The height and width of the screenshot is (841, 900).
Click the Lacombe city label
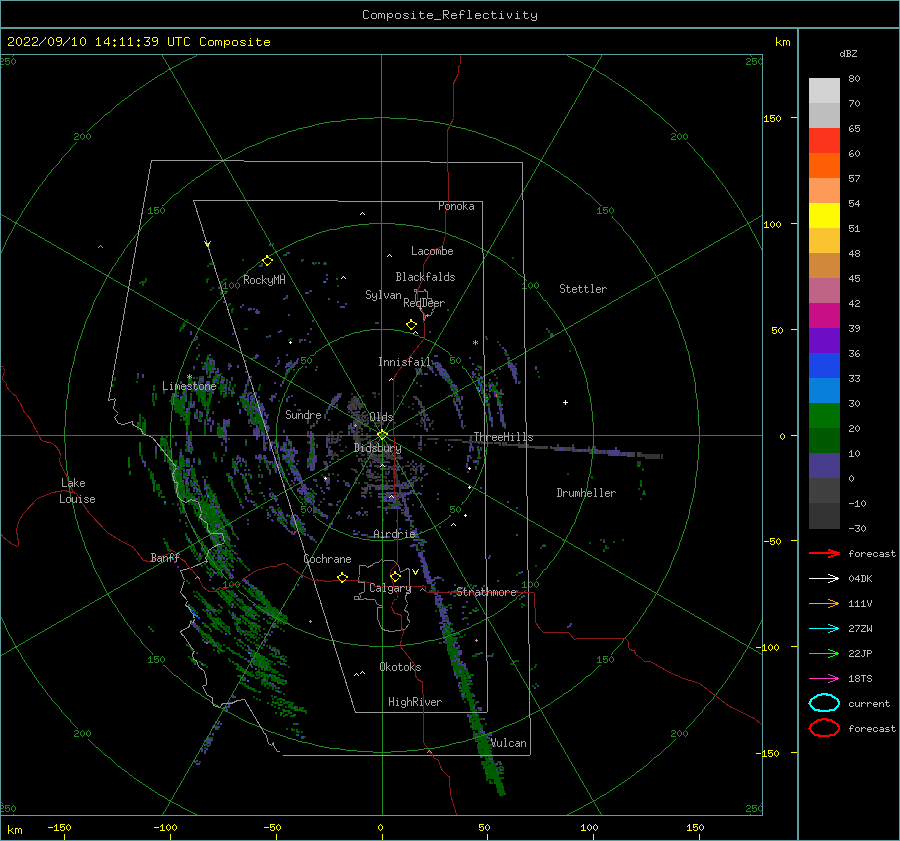[432, 251]
